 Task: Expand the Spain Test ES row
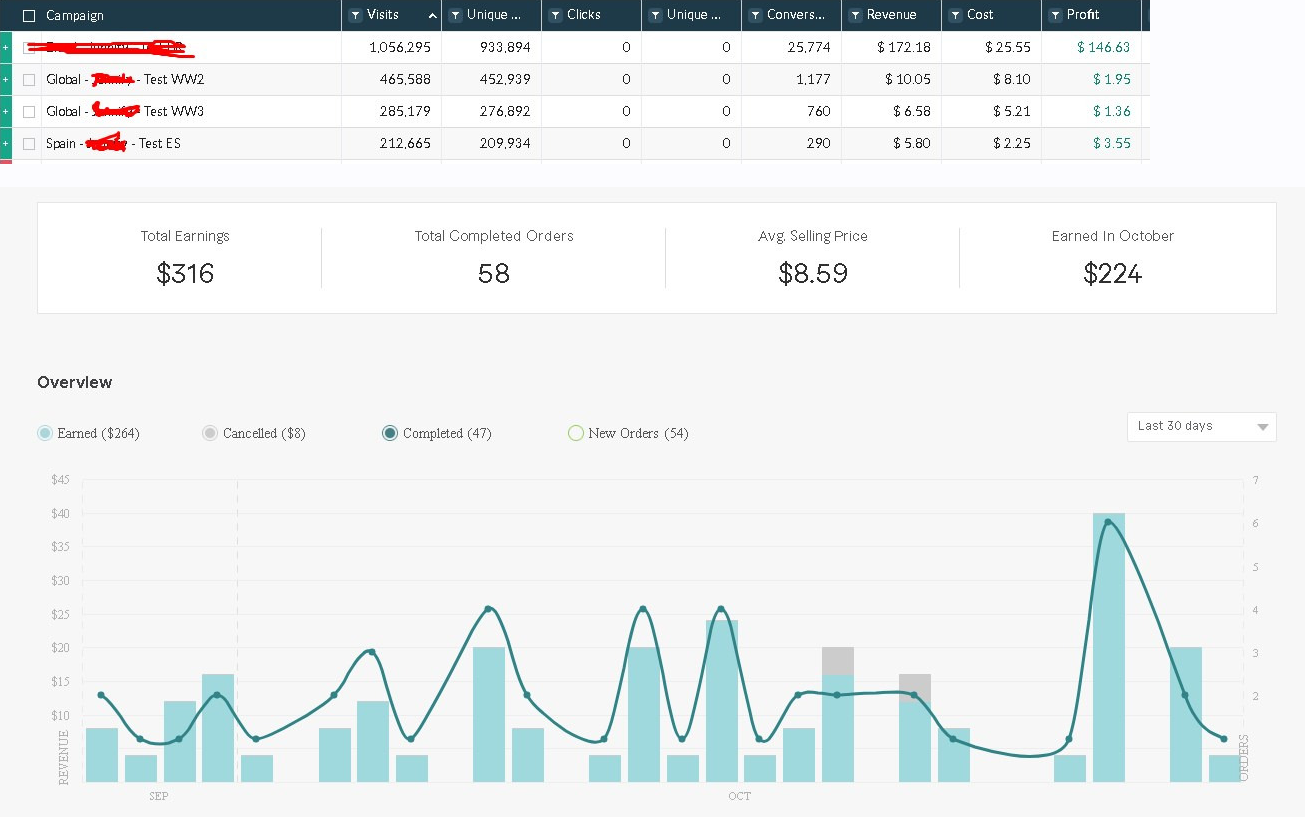(x=5, y=143)
